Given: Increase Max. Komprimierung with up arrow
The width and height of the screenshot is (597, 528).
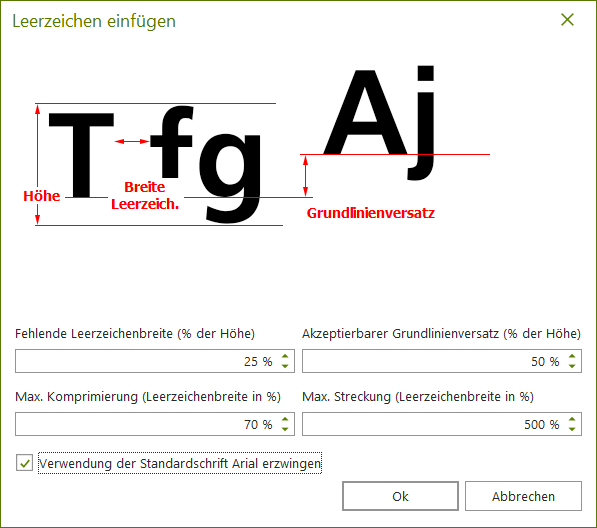Looking at the screenshot, I should pos(285,420).
